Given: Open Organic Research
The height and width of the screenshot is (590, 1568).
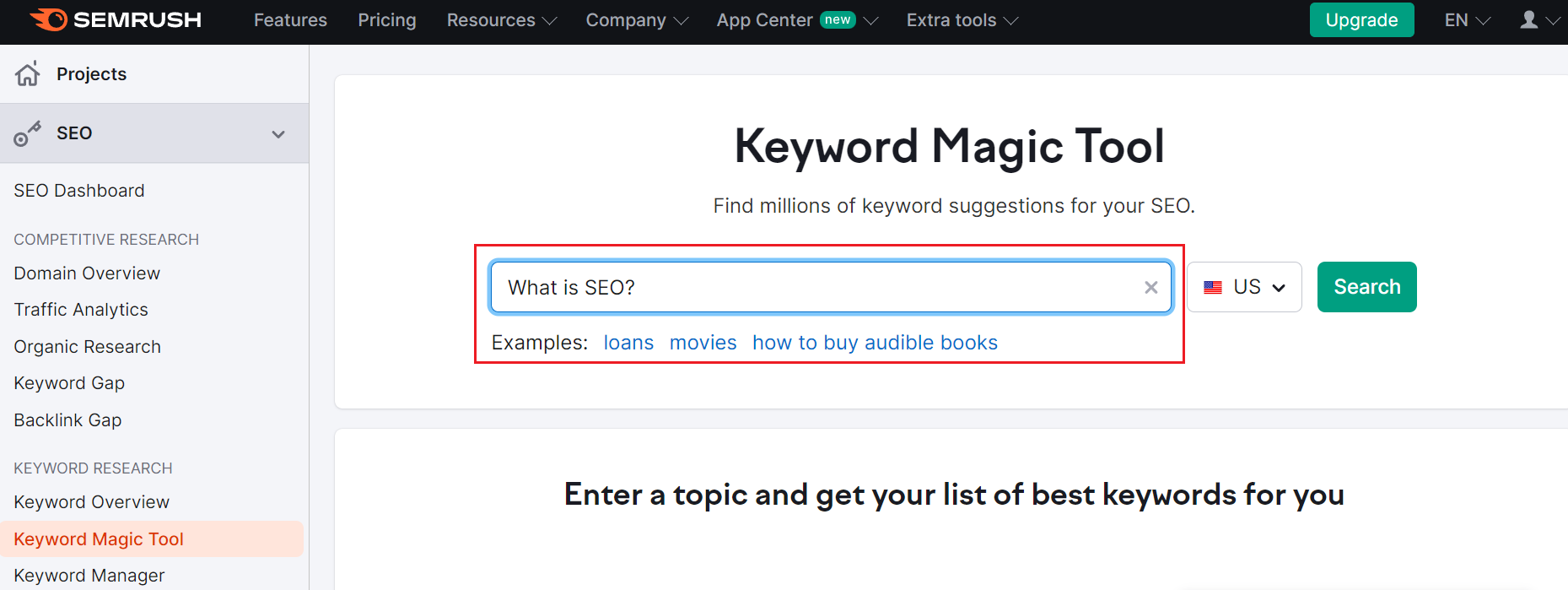Looking at the screenshot, I should tap(87, 347).
